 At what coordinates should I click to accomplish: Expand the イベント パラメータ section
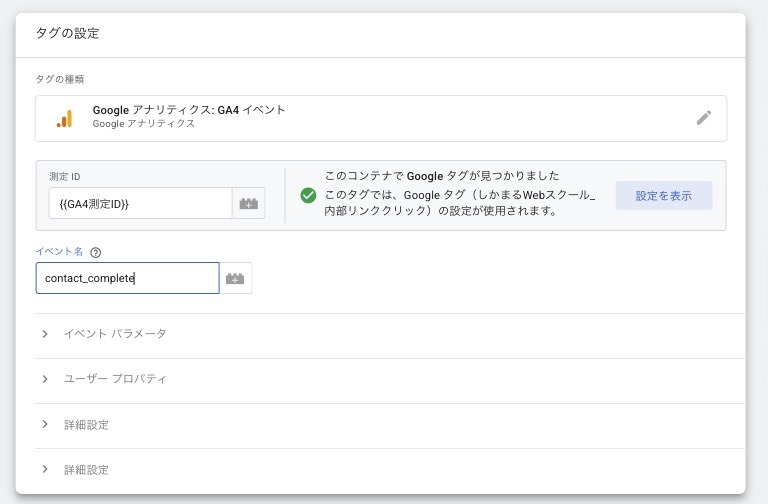(390, 334)
